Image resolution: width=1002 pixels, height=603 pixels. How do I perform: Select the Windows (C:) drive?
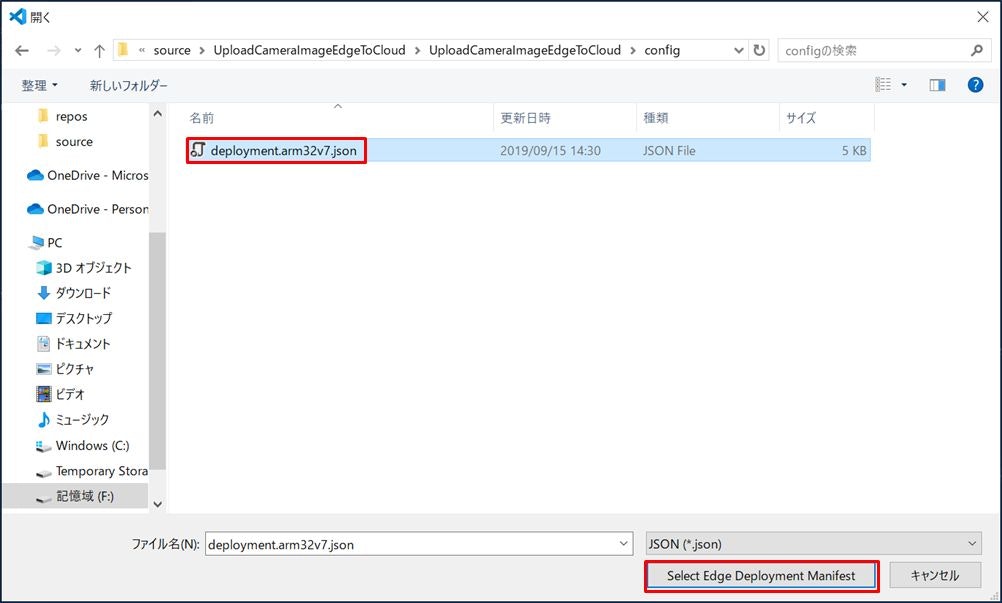82,445
